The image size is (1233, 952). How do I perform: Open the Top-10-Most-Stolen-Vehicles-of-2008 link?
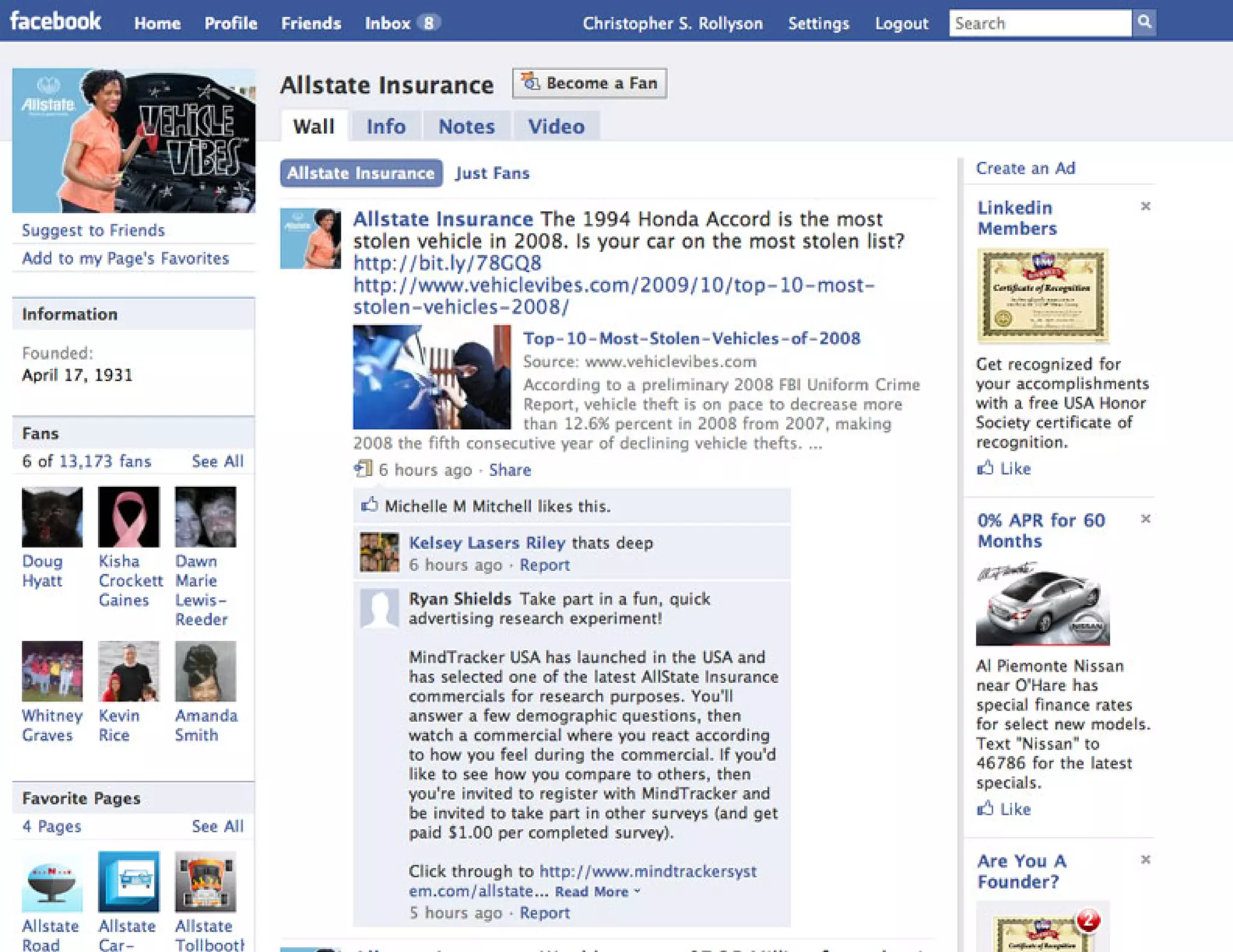point(691,338)
